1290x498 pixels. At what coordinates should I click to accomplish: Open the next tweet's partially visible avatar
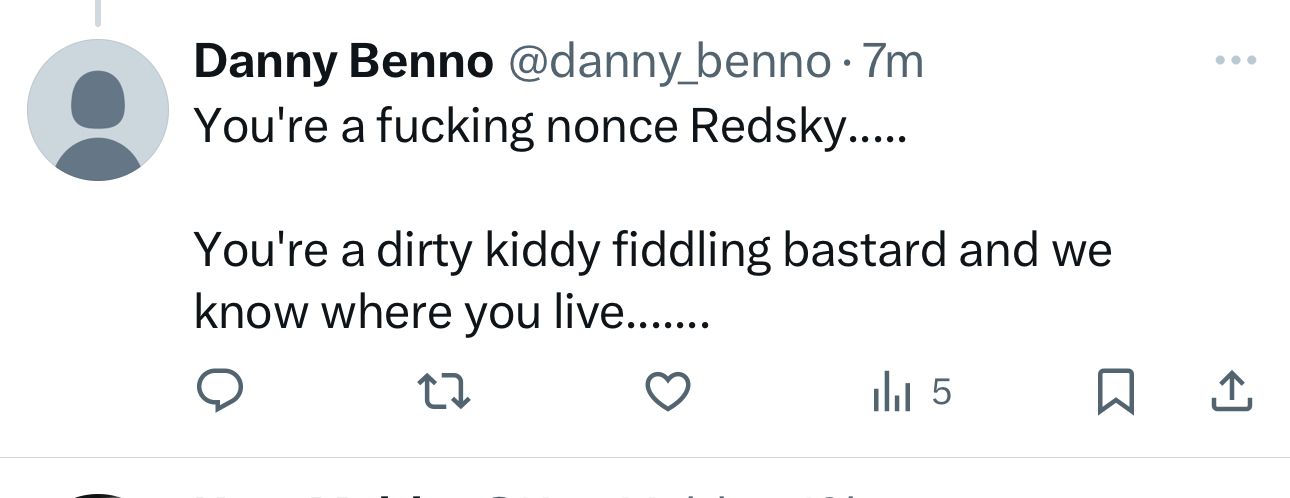click(97, 494)
